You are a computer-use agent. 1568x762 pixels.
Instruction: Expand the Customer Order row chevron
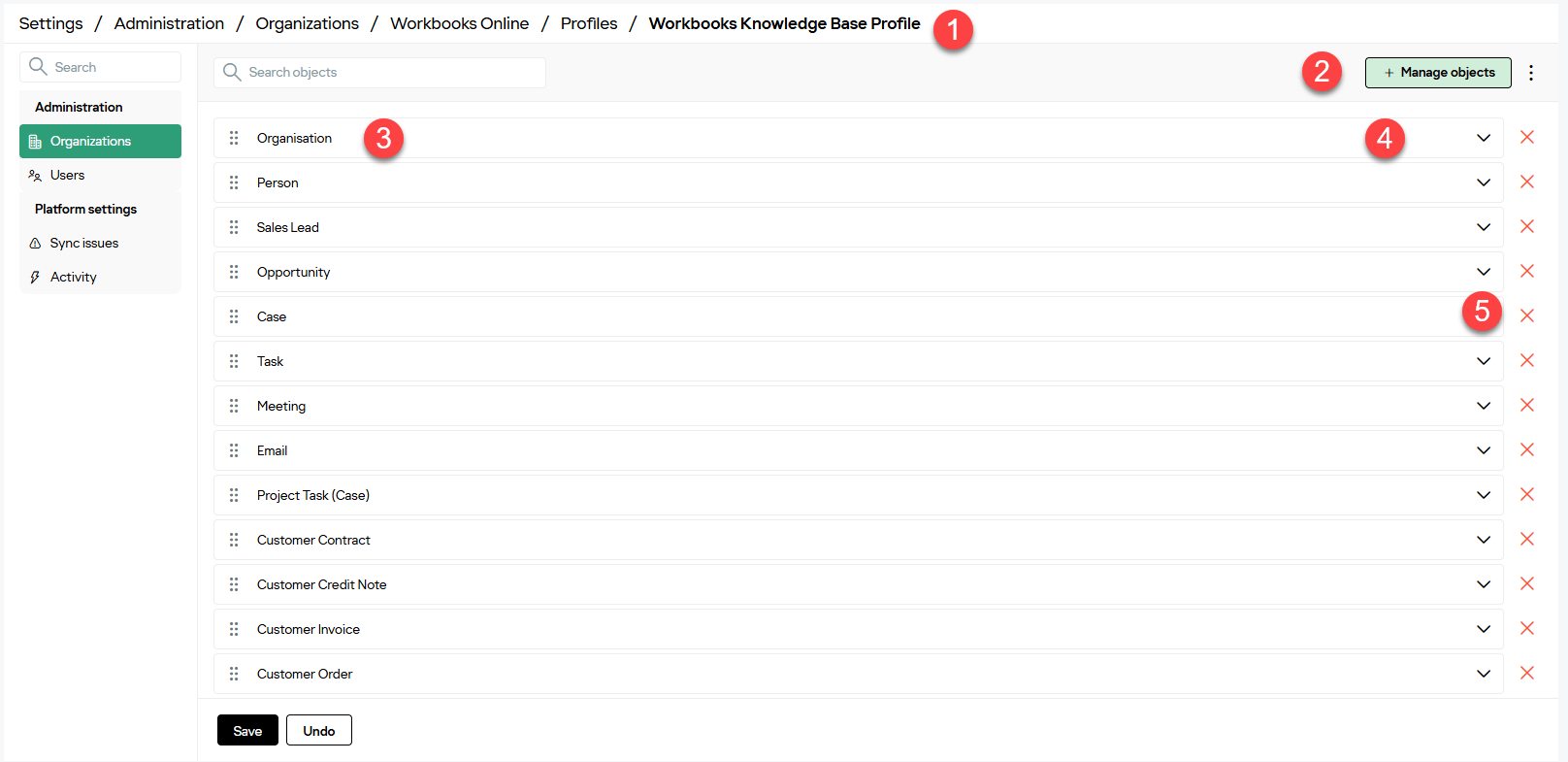click(x=1484, y=674)
